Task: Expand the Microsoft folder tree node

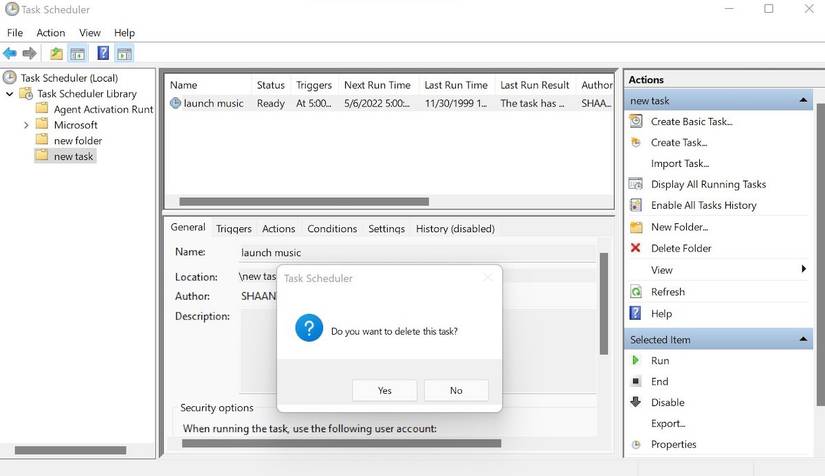Action: click(26, 125)
